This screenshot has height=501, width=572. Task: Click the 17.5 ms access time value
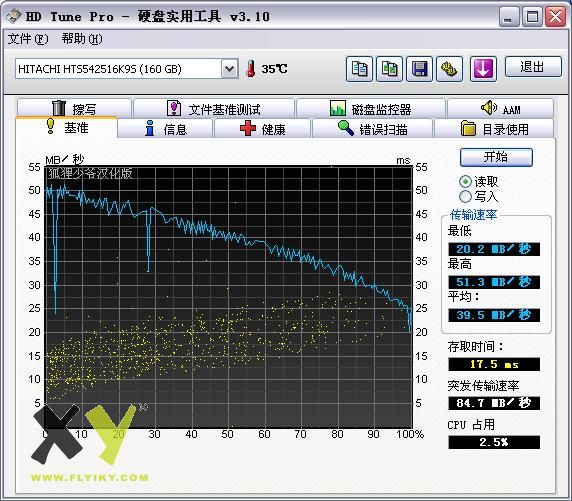coord(494,364)
